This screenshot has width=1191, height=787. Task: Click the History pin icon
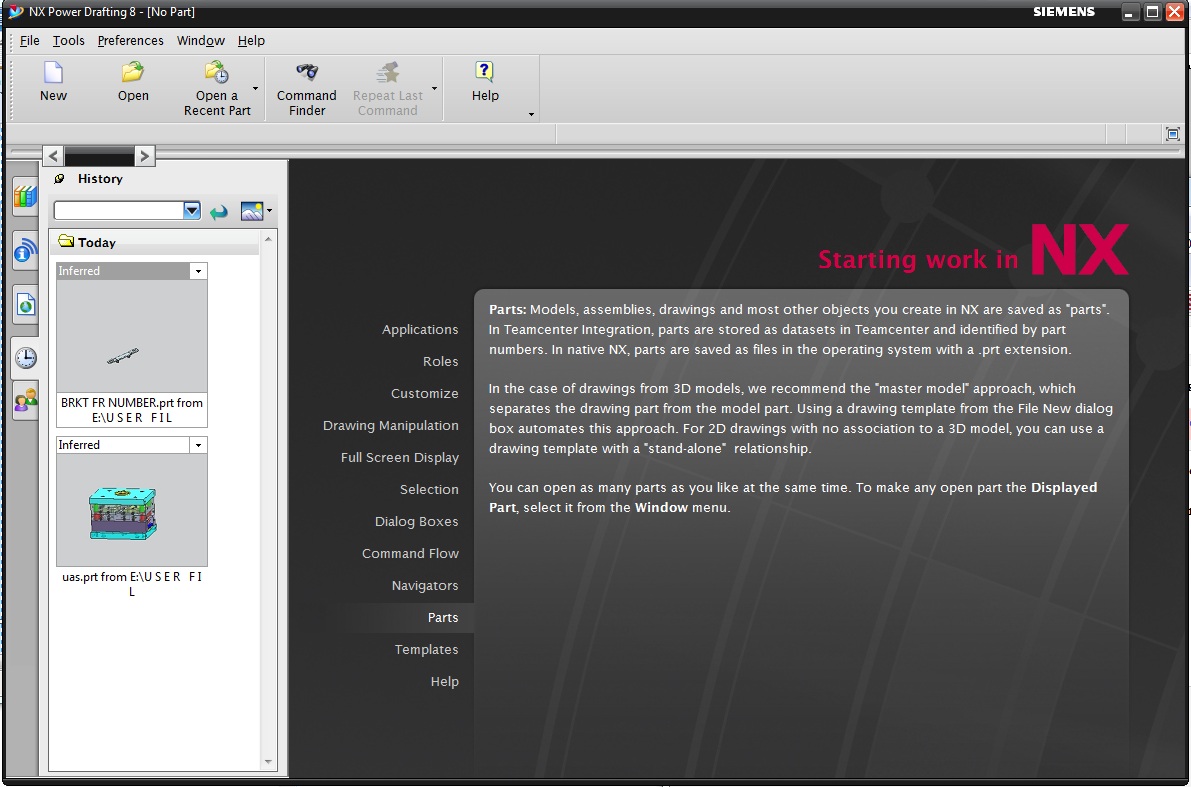click(59, 179)
